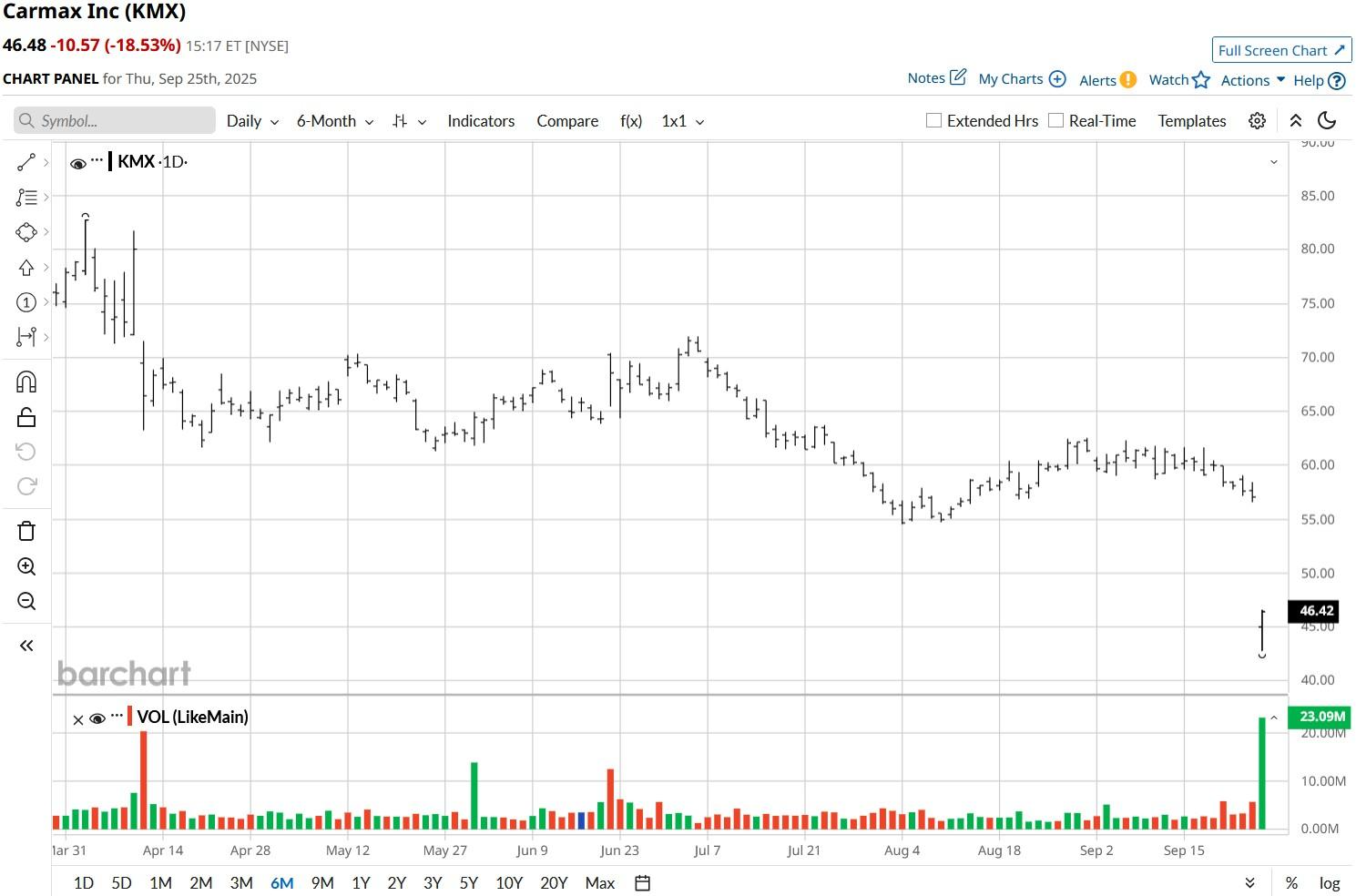1356x896 pixels.
Task: Click the VOL red color swatch
Action: point(130,717)
